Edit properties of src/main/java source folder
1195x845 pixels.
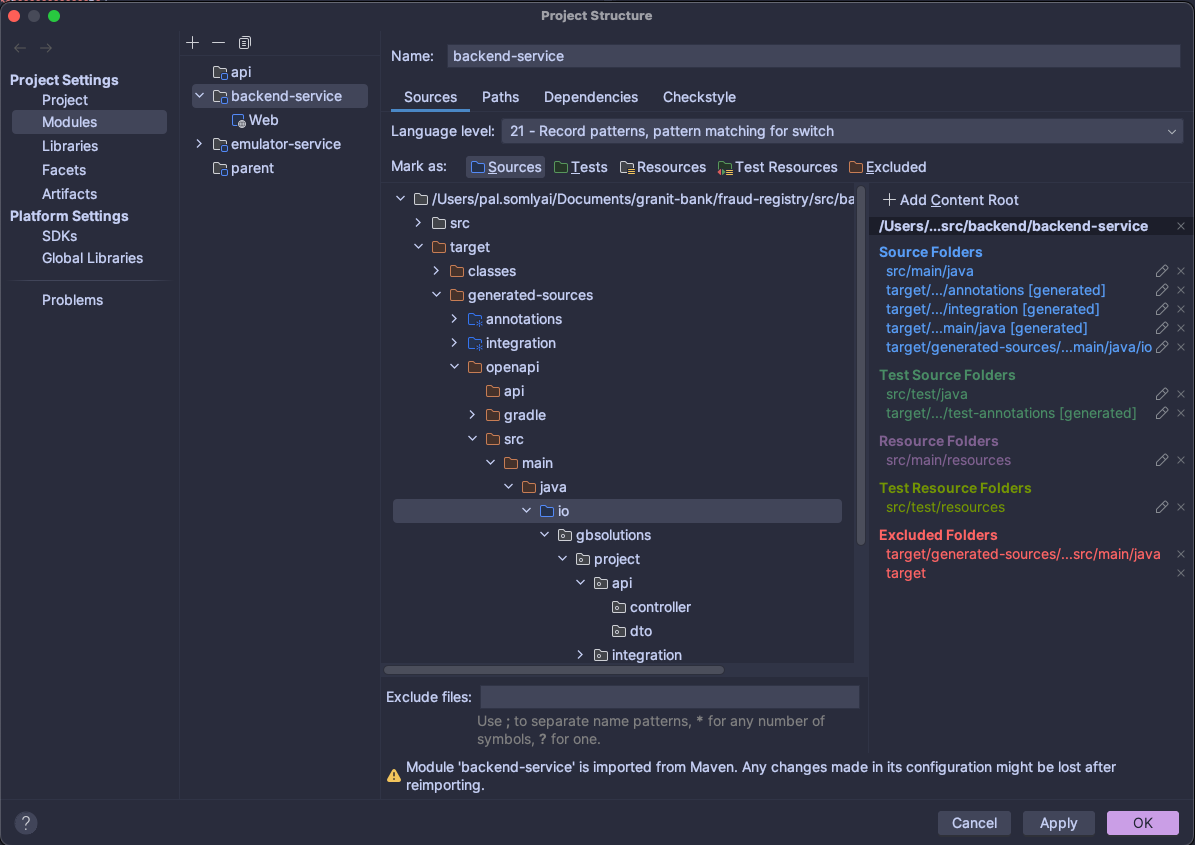pyautogui.click(x=1161, y=271)
